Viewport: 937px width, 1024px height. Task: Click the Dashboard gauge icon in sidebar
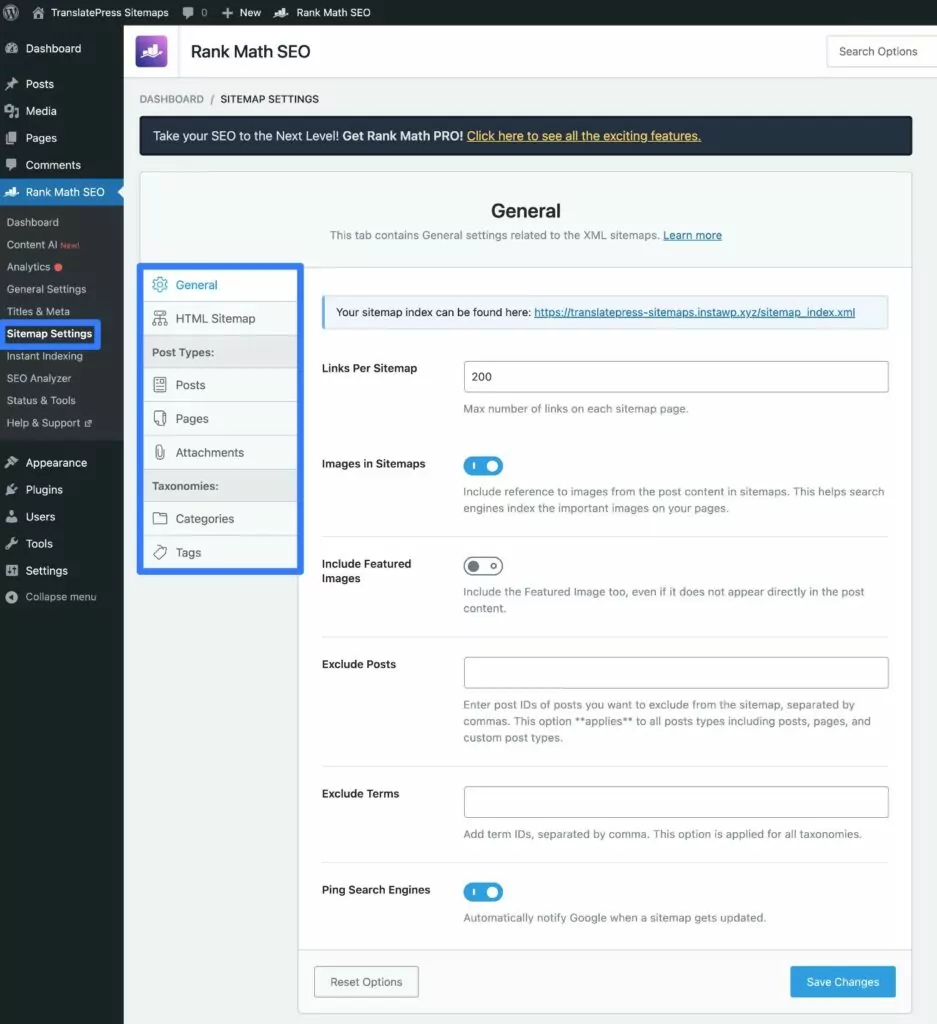(12, 48)
